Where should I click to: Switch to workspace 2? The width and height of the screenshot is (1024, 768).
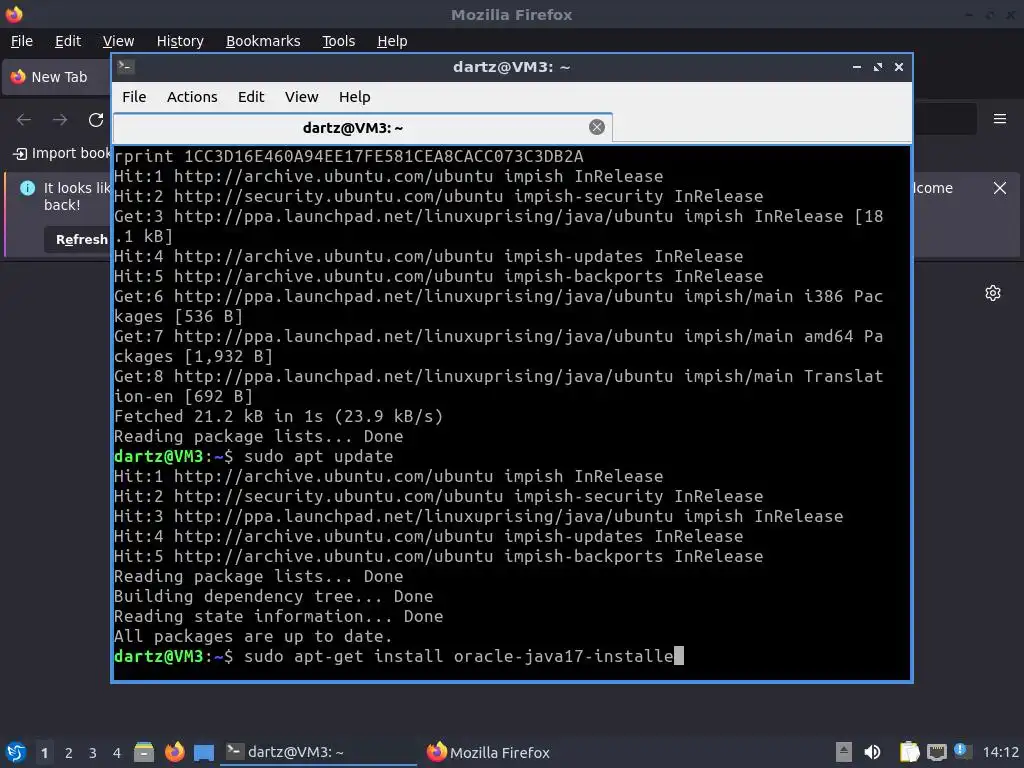click(x=69, y=753)
